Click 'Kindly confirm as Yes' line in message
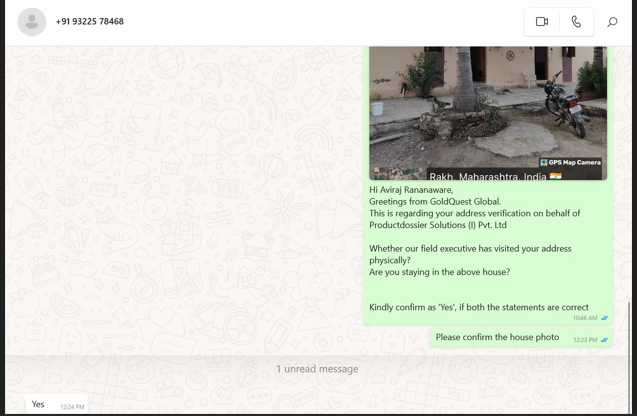Image resolution: width=637 pixels, height=416 pixels. 478,307
